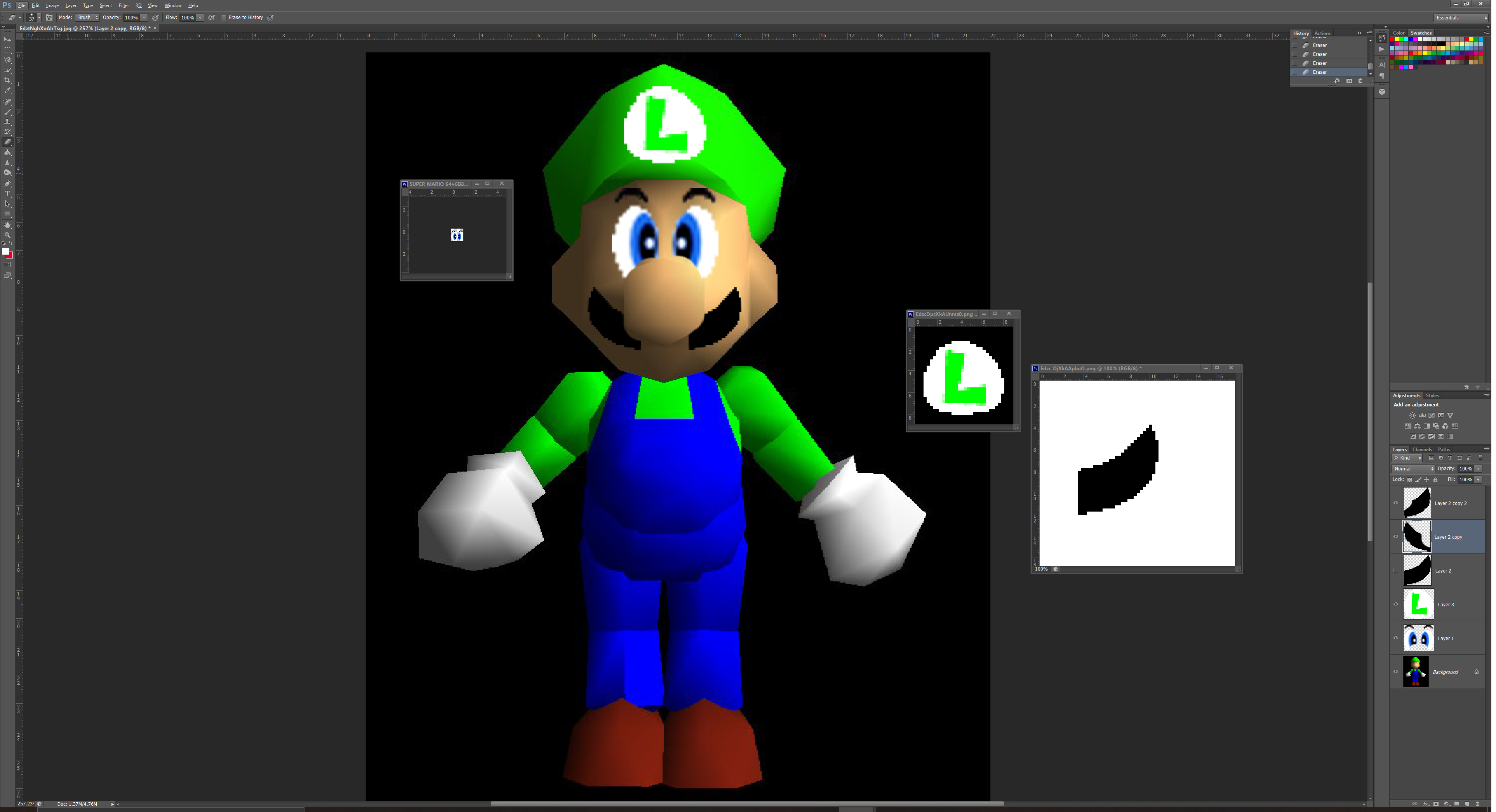Image resolution: width=1496 pixels, height=812 pixels.
Task: Open the blend mode Normal dropdown
Action: click(1413, 468)
